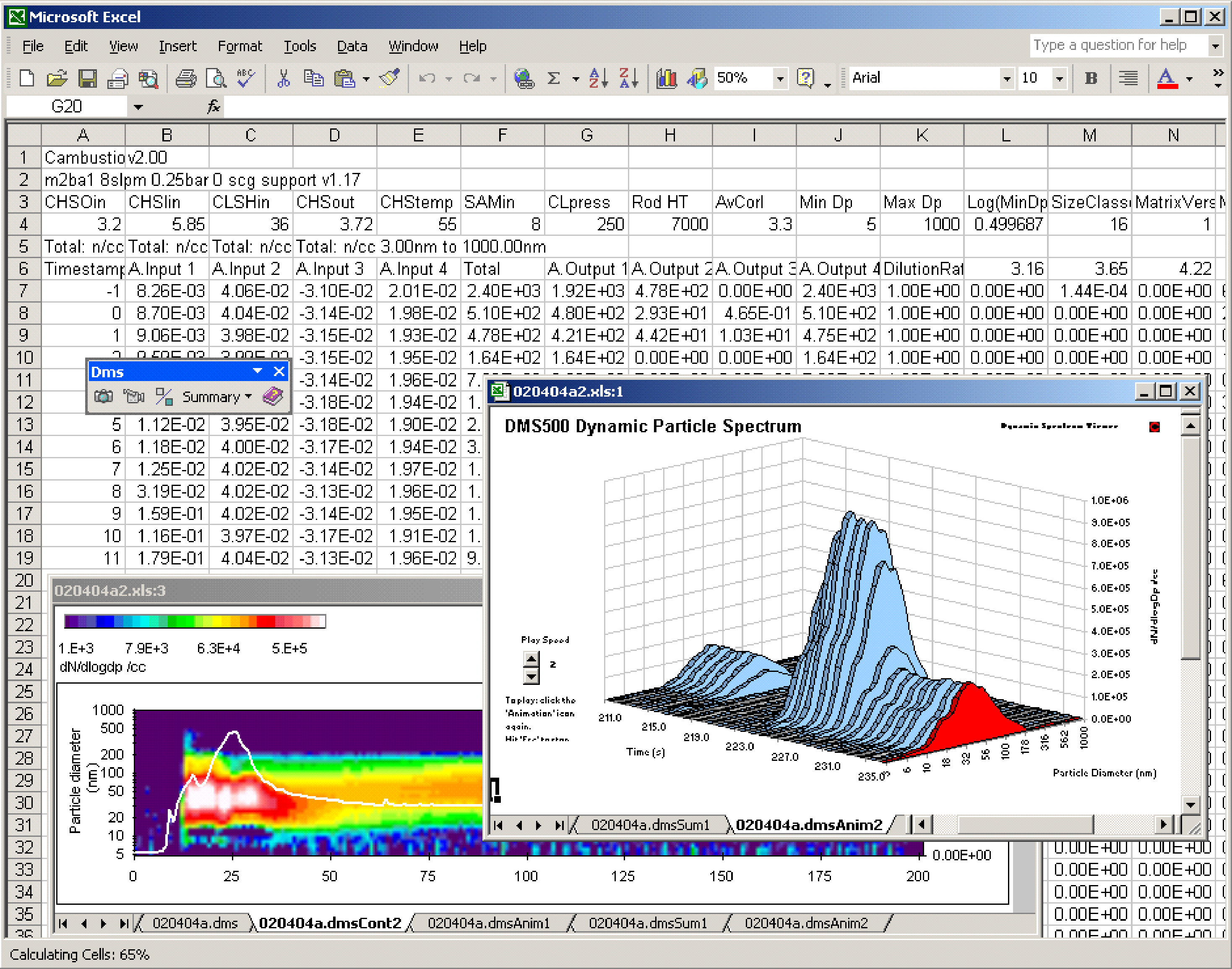Save the workbook with the floppy disk icon
The height and width of the screenshot is (969, 1232).
click(87, 78)
